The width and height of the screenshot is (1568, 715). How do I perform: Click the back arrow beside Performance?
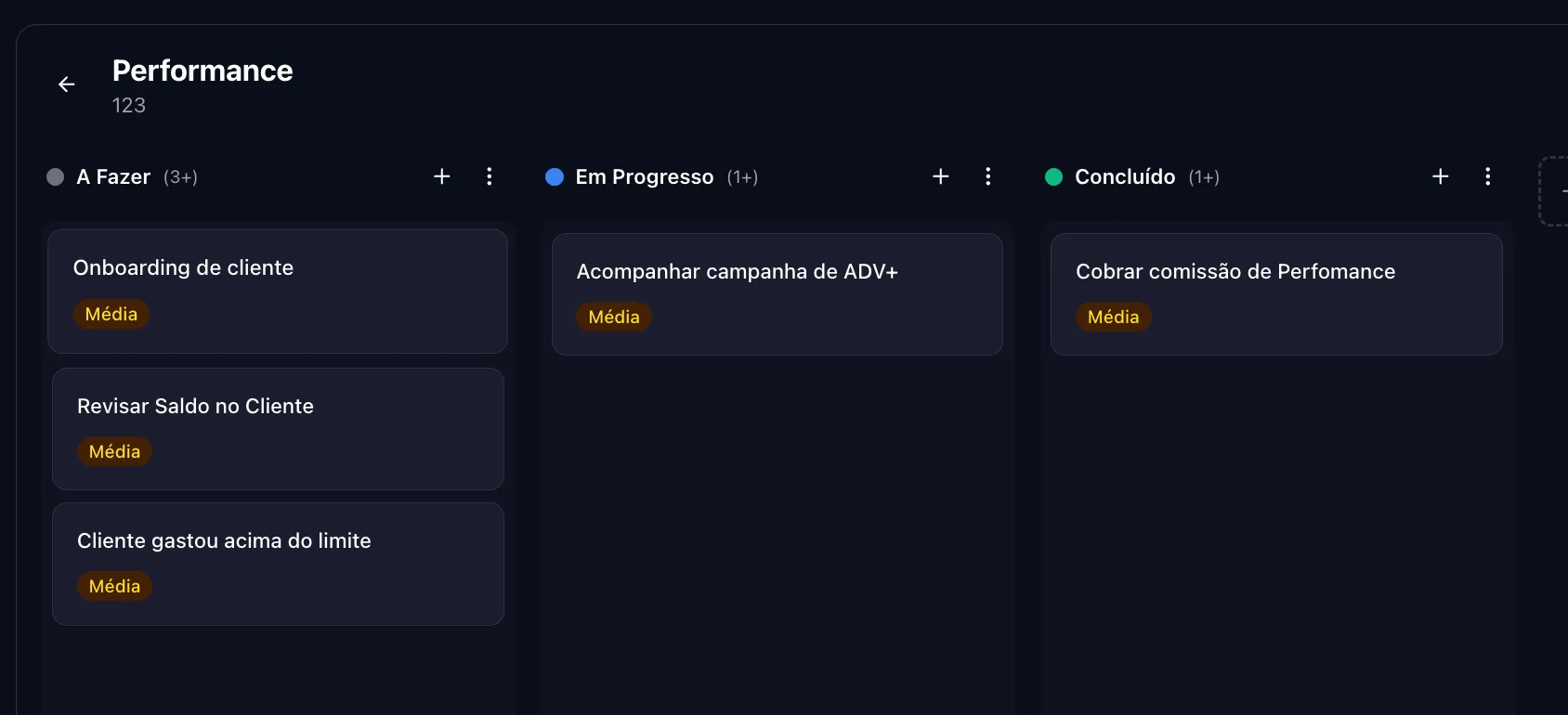click(x=67, y=84)
